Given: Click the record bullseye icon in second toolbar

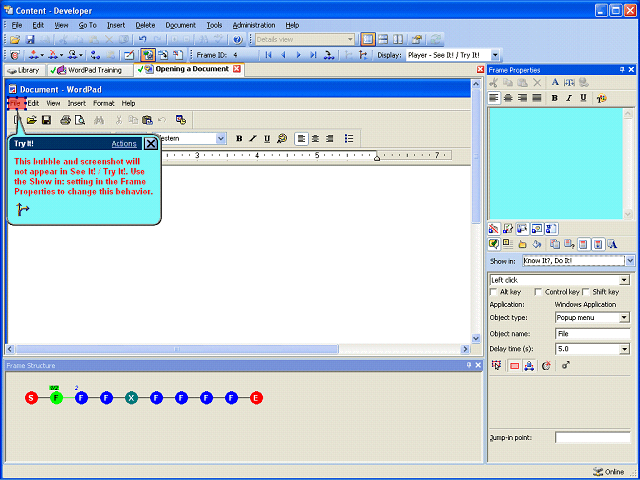Looking at the screenshot, I should (15, 55).
